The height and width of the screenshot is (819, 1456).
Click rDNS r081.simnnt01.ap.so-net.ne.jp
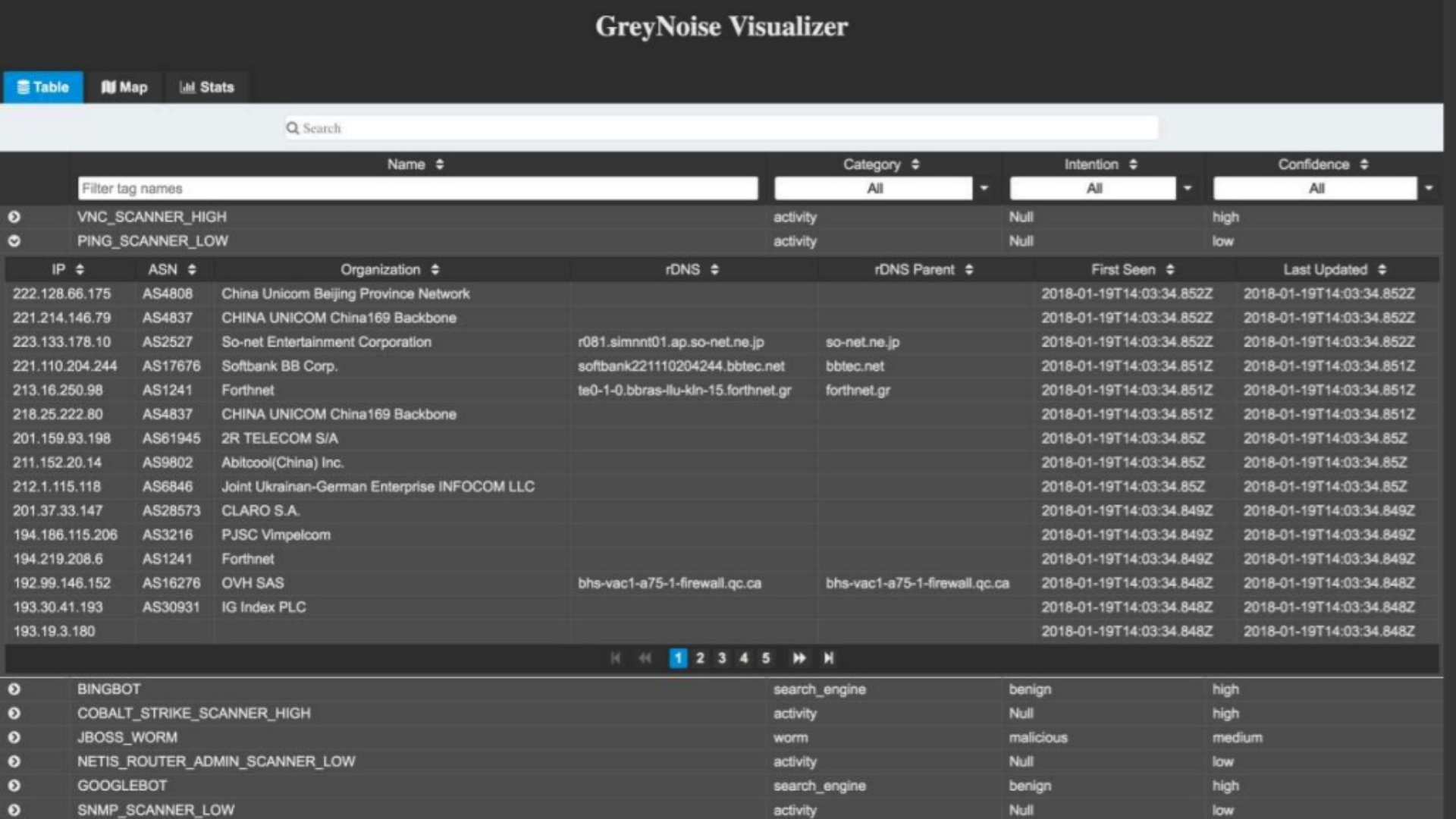pyautogui.click(x=671, y=342)
